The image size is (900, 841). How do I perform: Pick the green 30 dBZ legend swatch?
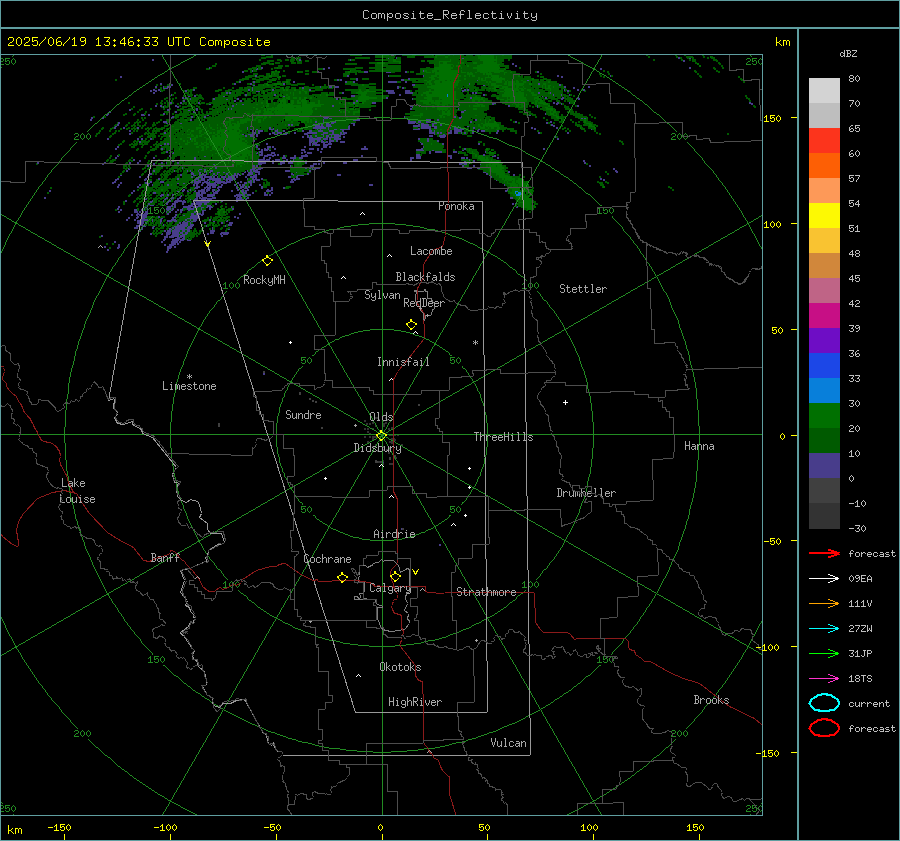coord(824,415)
